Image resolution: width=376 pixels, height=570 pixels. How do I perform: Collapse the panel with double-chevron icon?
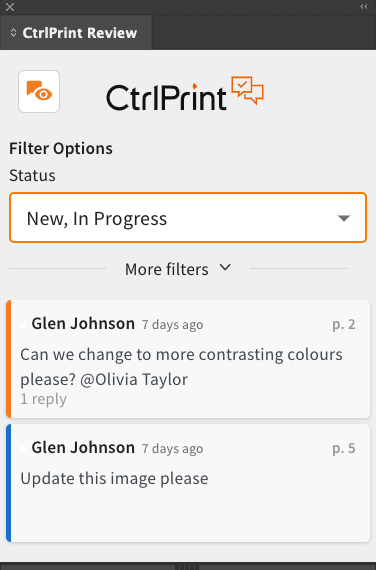[x=364, y=7]
